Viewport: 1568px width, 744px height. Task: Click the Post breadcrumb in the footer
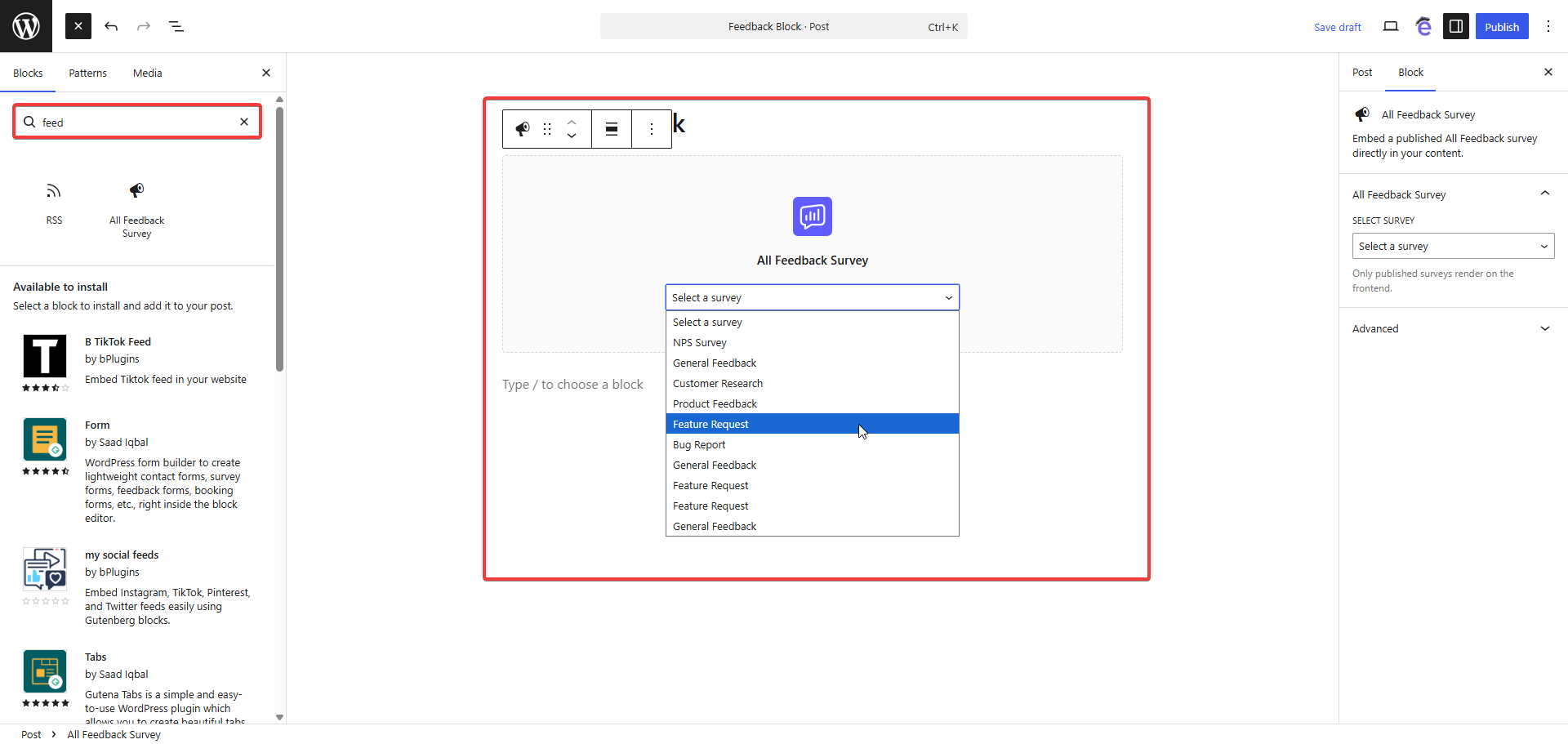pyautogui.click(x=31, y=734)
